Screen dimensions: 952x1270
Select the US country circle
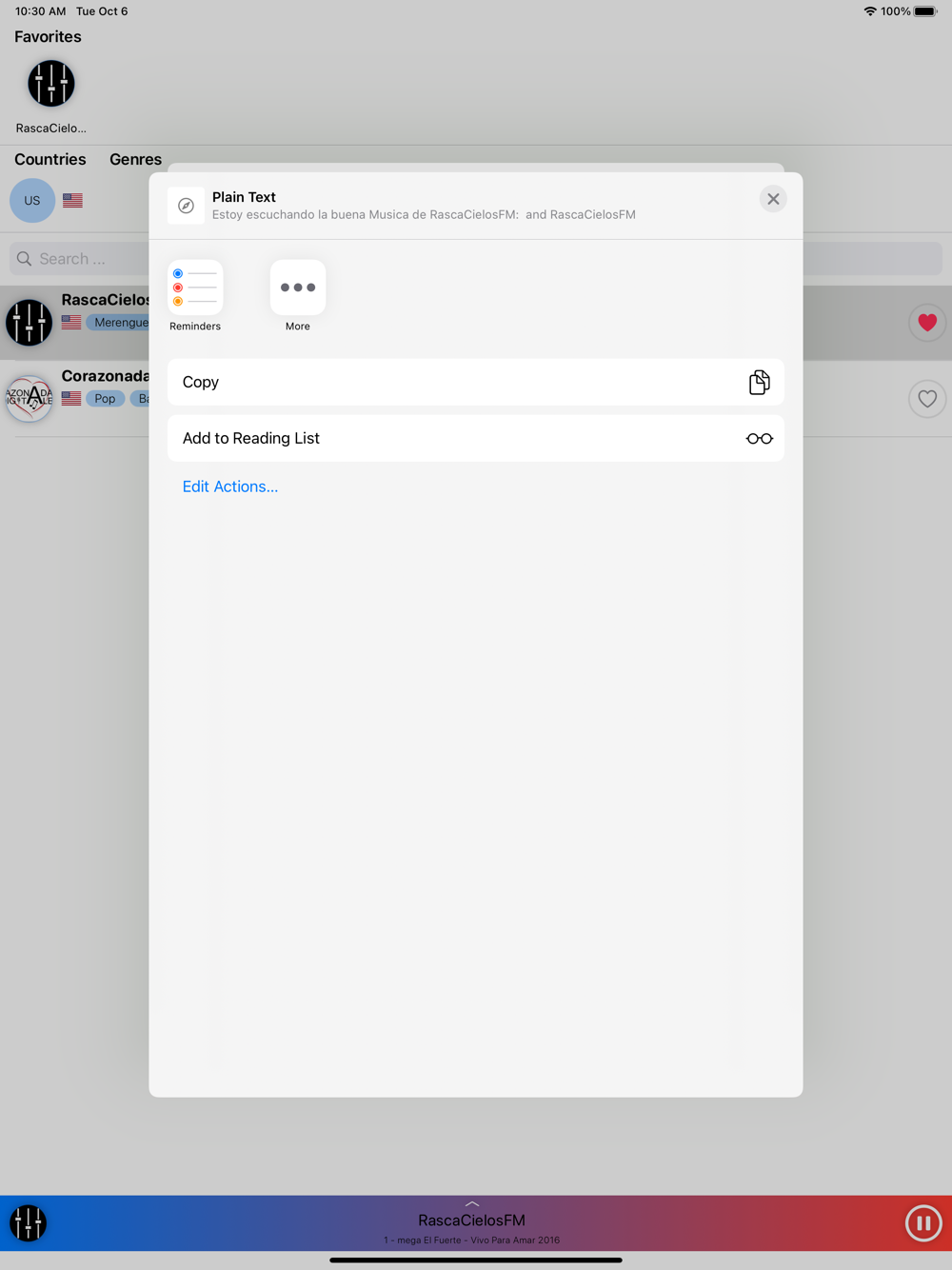click(x=32, y=201)
